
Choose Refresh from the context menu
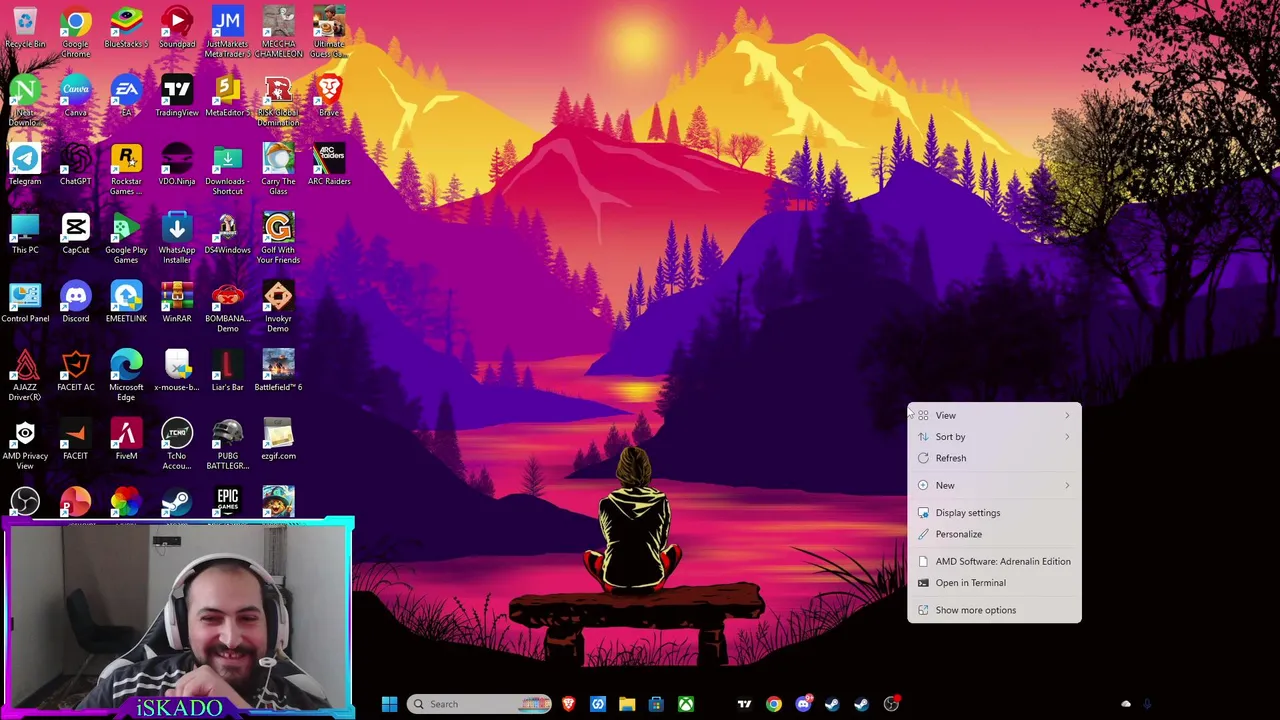(x=994, y=458)
